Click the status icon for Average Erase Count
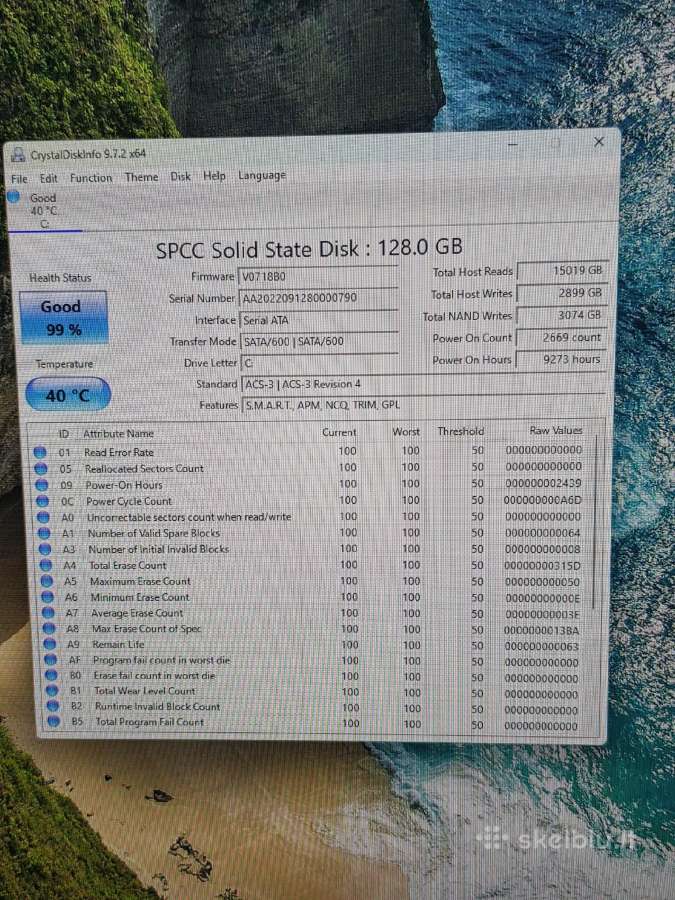The height and width of the screenshot is (900, 675). pos(49,613)
